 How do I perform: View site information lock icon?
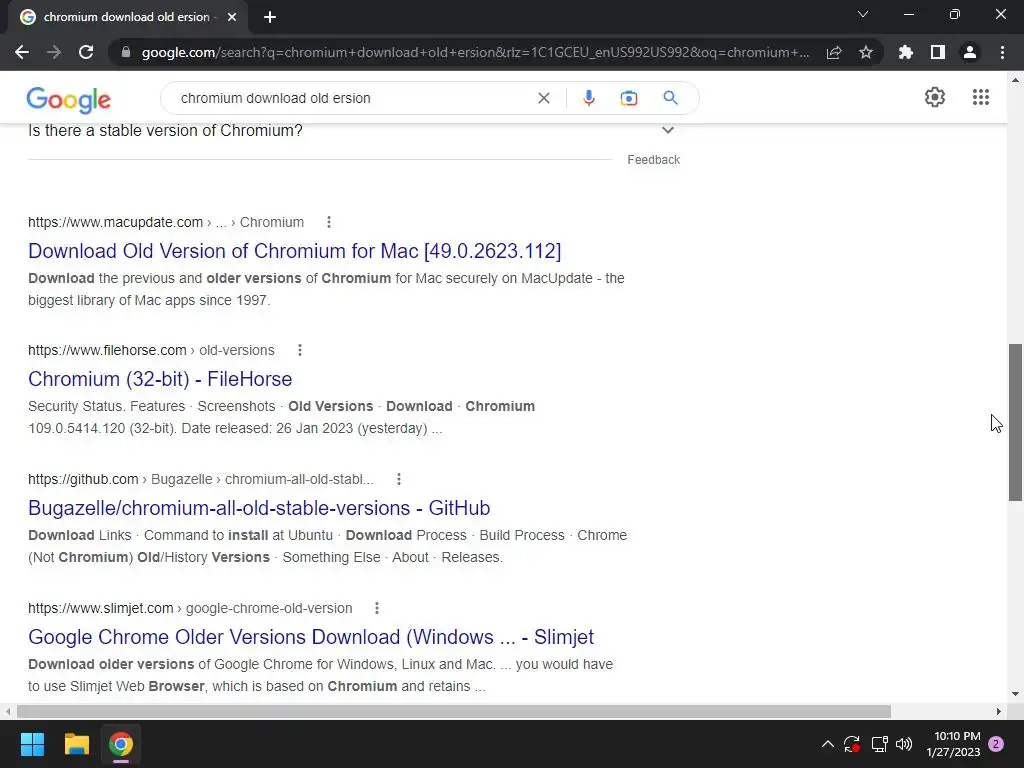(126, 52)
